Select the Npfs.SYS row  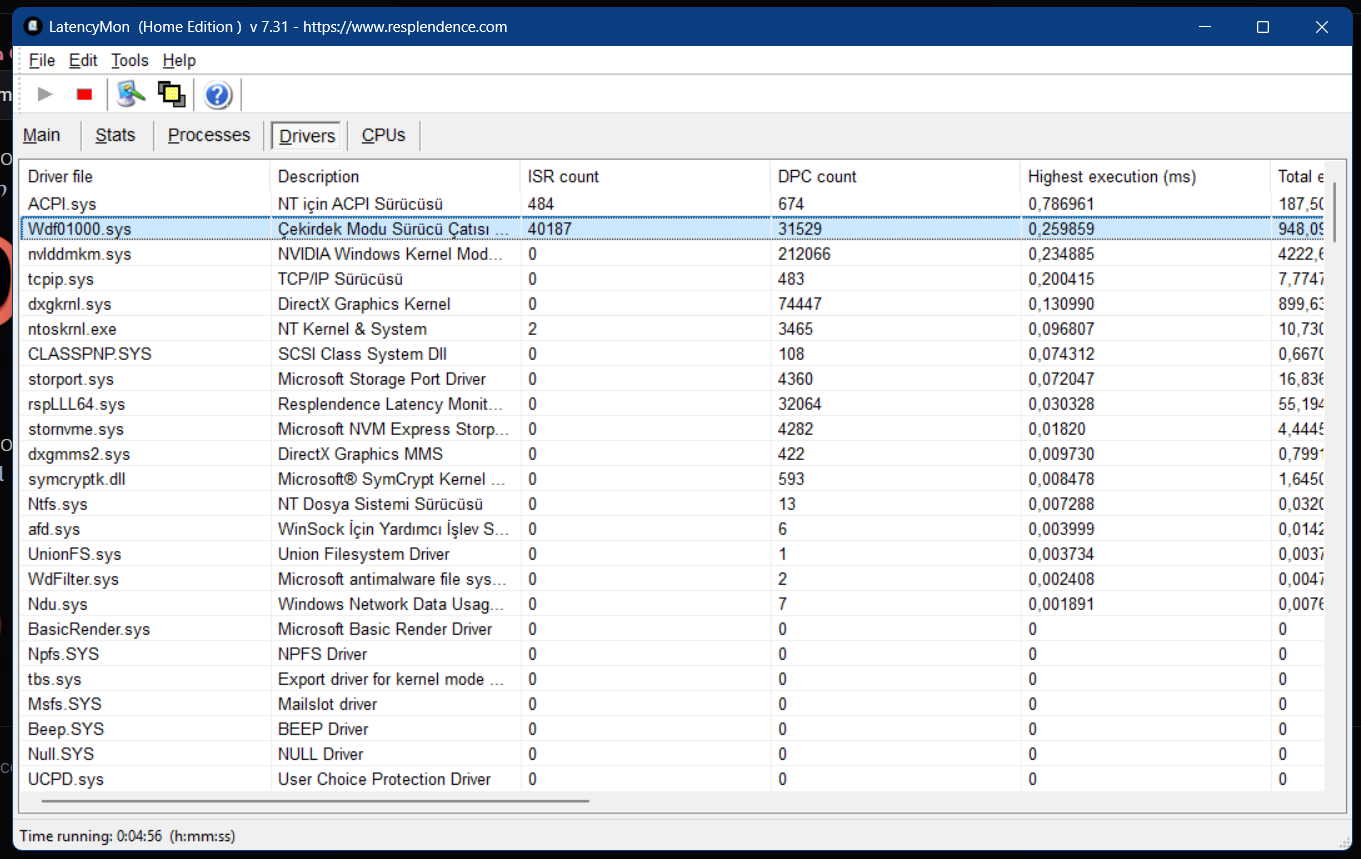pyautogui.click(x=672, y=654)
